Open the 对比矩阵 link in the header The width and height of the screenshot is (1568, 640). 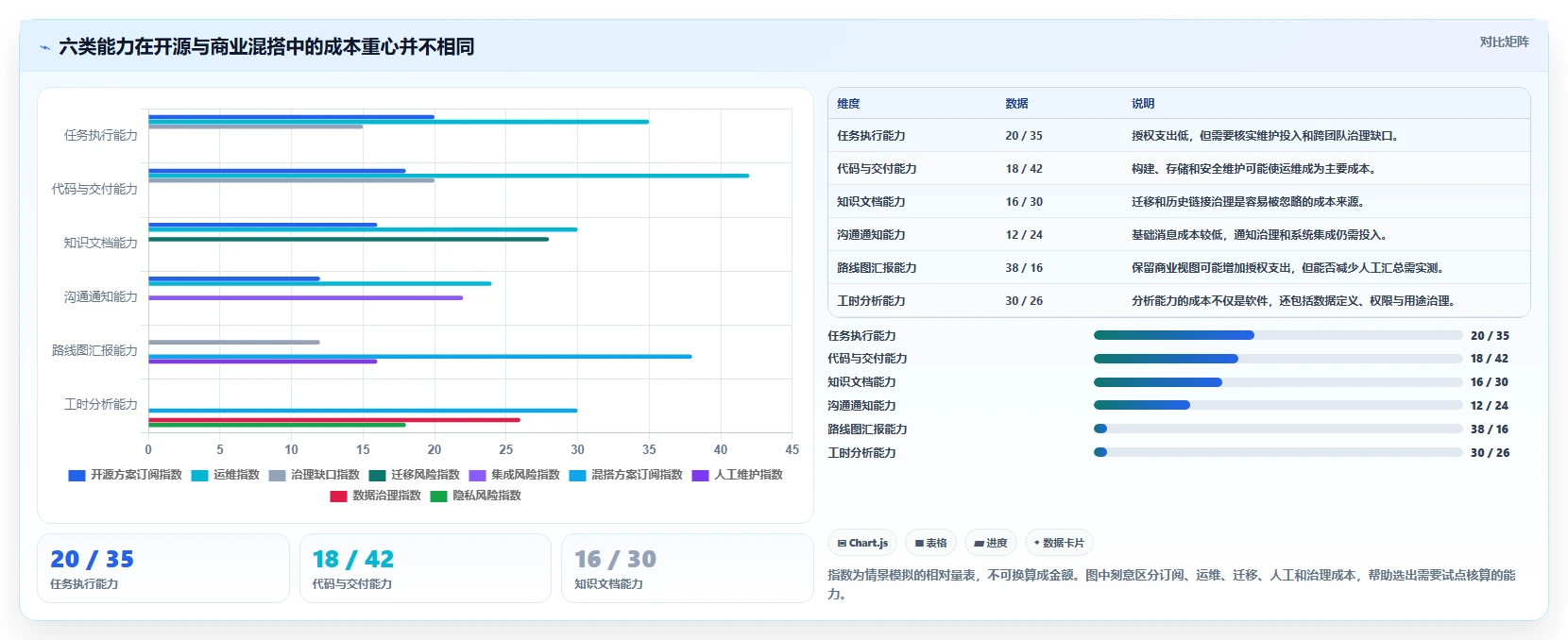(x=1504, y=42)
